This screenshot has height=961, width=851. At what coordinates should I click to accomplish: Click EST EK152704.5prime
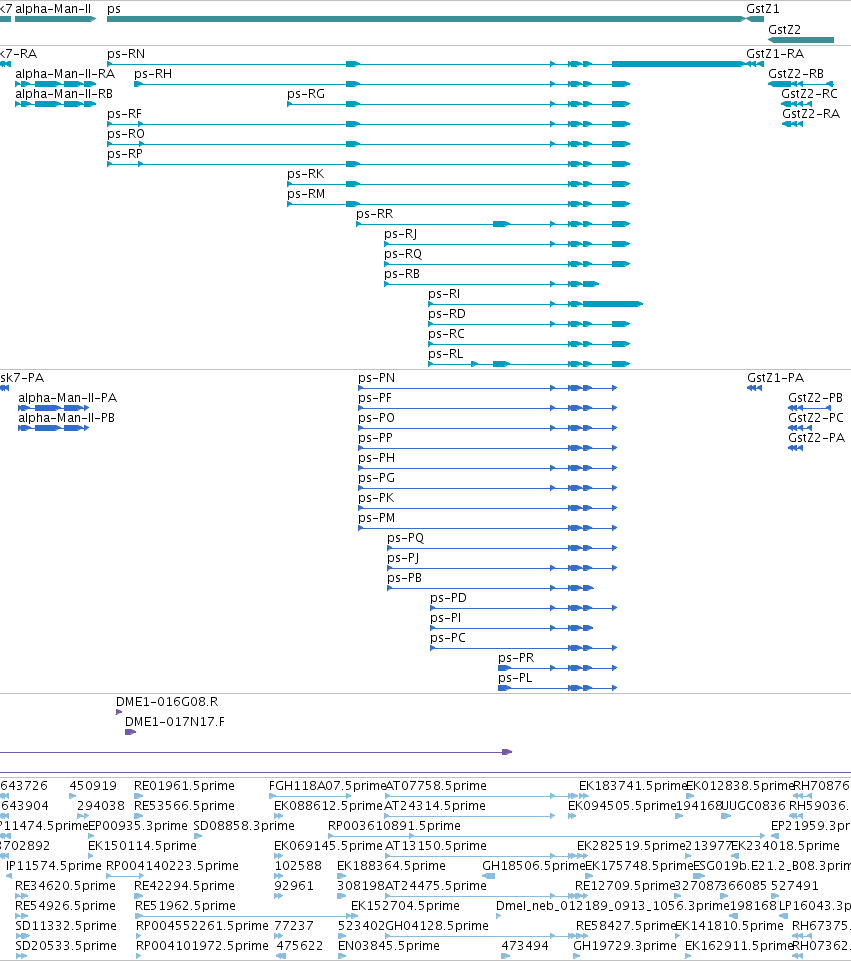(406, 906)
